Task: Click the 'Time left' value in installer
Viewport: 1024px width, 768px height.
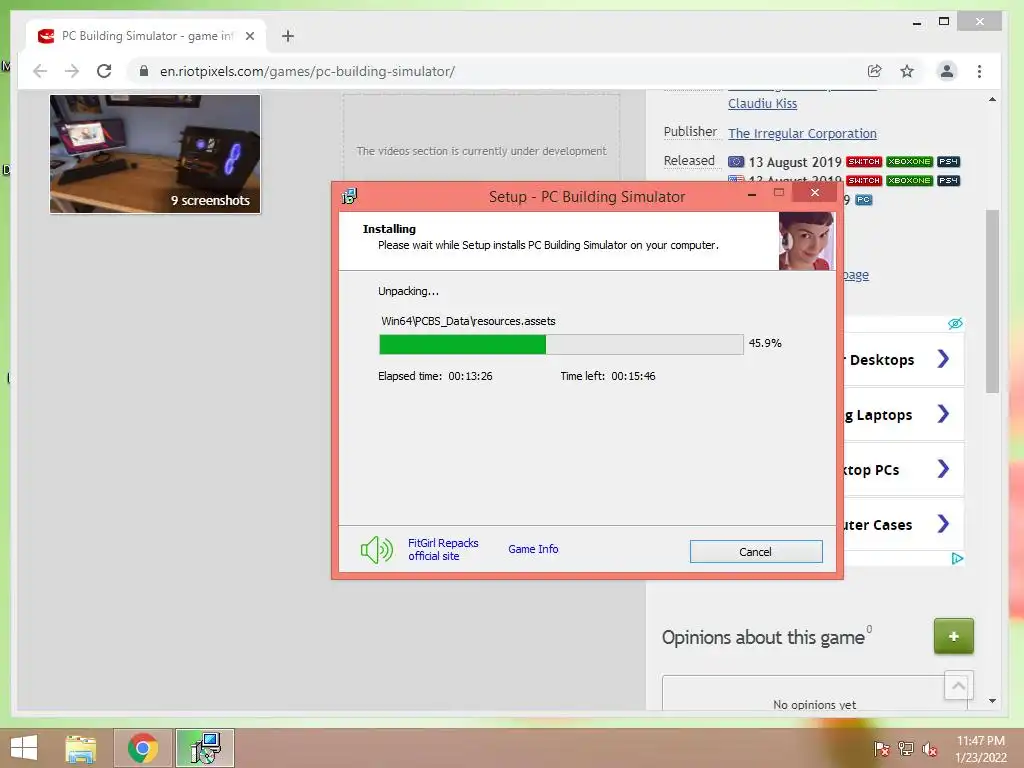Action: [x=633, y=376]
